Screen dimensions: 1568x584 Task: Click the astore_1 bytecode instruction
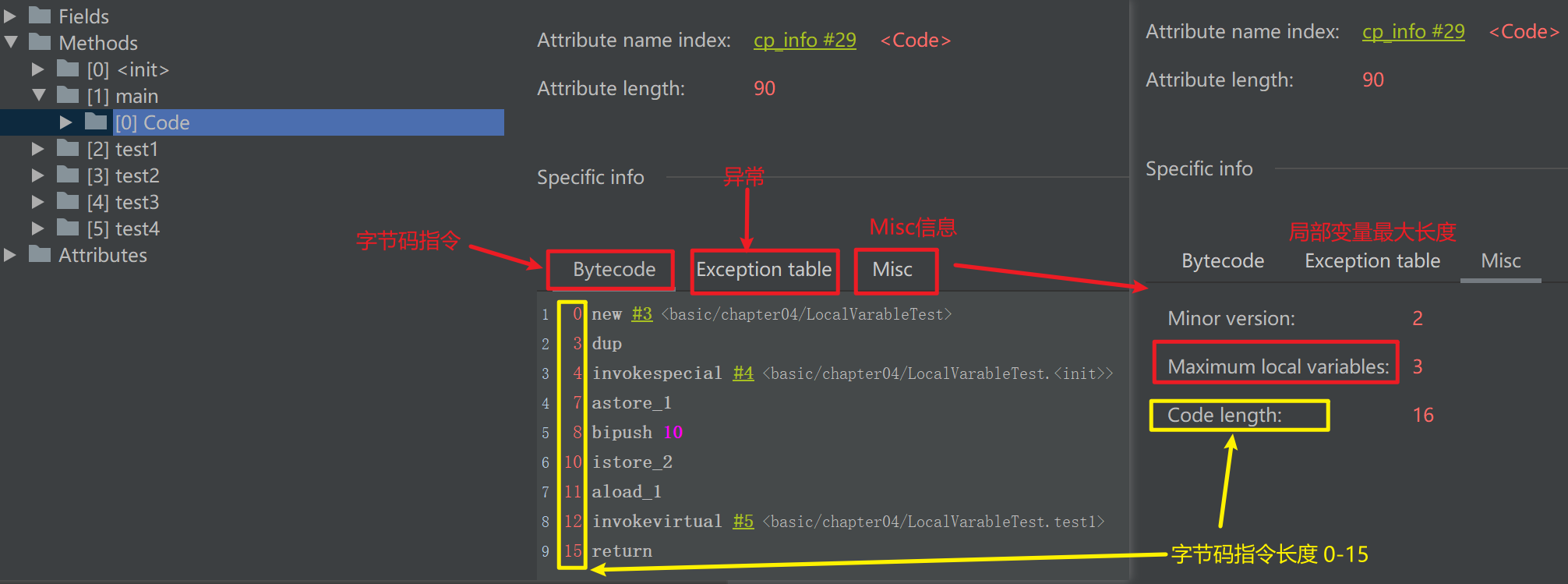(631, 403)
